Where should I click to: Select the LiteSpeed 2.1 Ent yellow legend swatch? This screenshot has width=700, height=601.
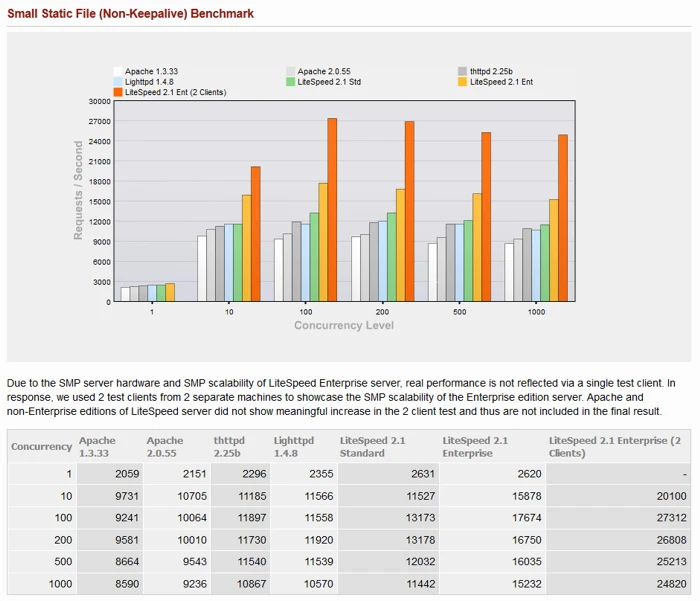click(462, 82)
